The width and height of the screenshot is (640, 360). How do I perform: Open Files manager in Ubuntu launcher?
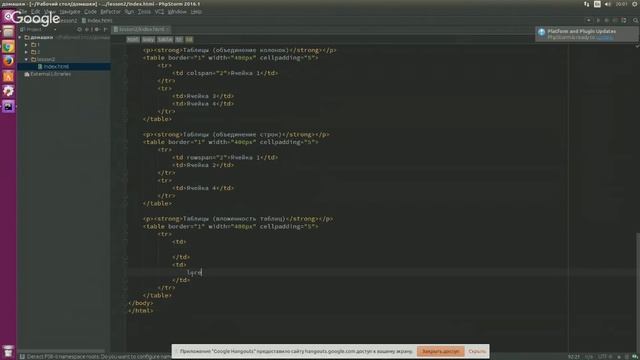(8, 32)
